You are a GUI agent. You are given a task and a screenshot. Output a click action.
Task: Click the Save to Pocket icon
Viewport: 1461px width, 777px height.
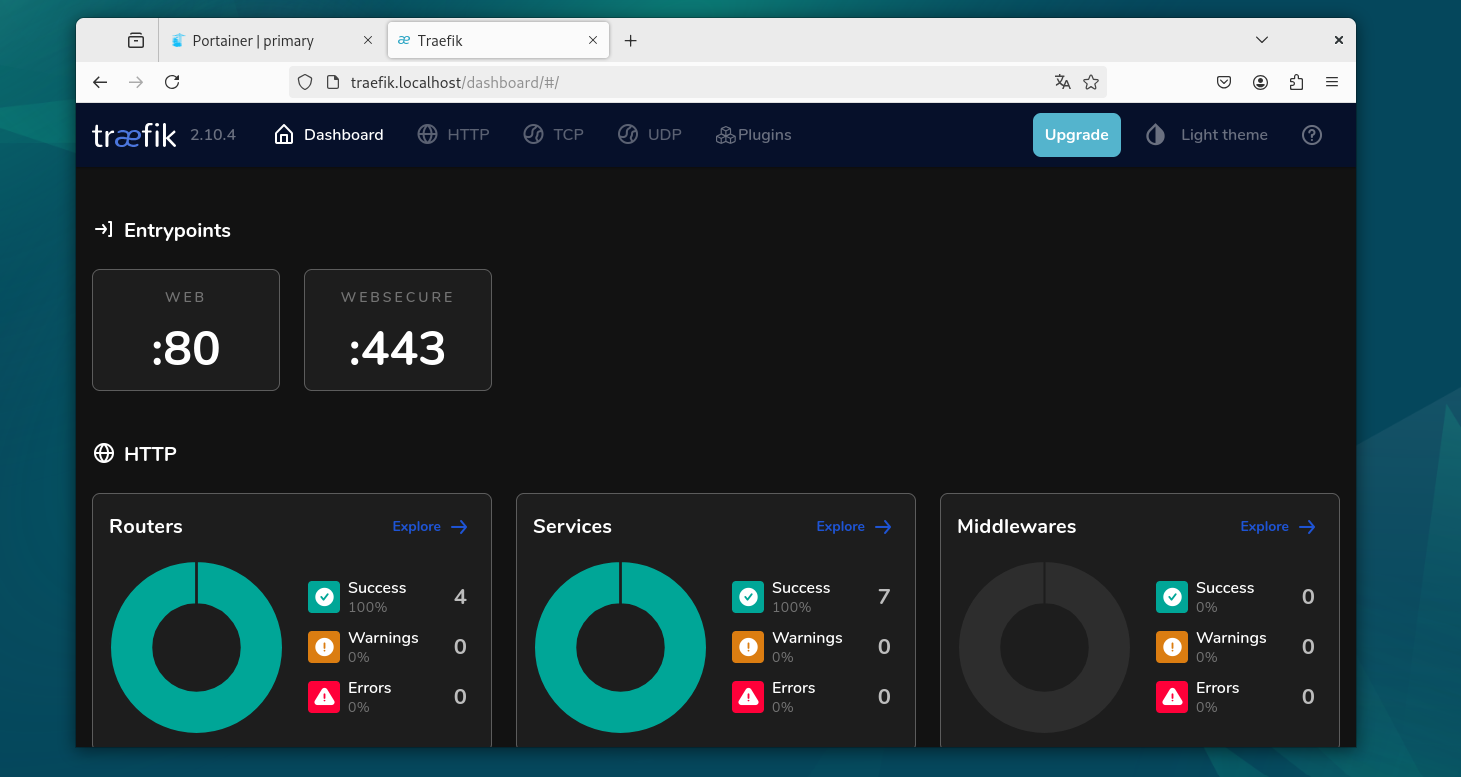coord(1224,82)
